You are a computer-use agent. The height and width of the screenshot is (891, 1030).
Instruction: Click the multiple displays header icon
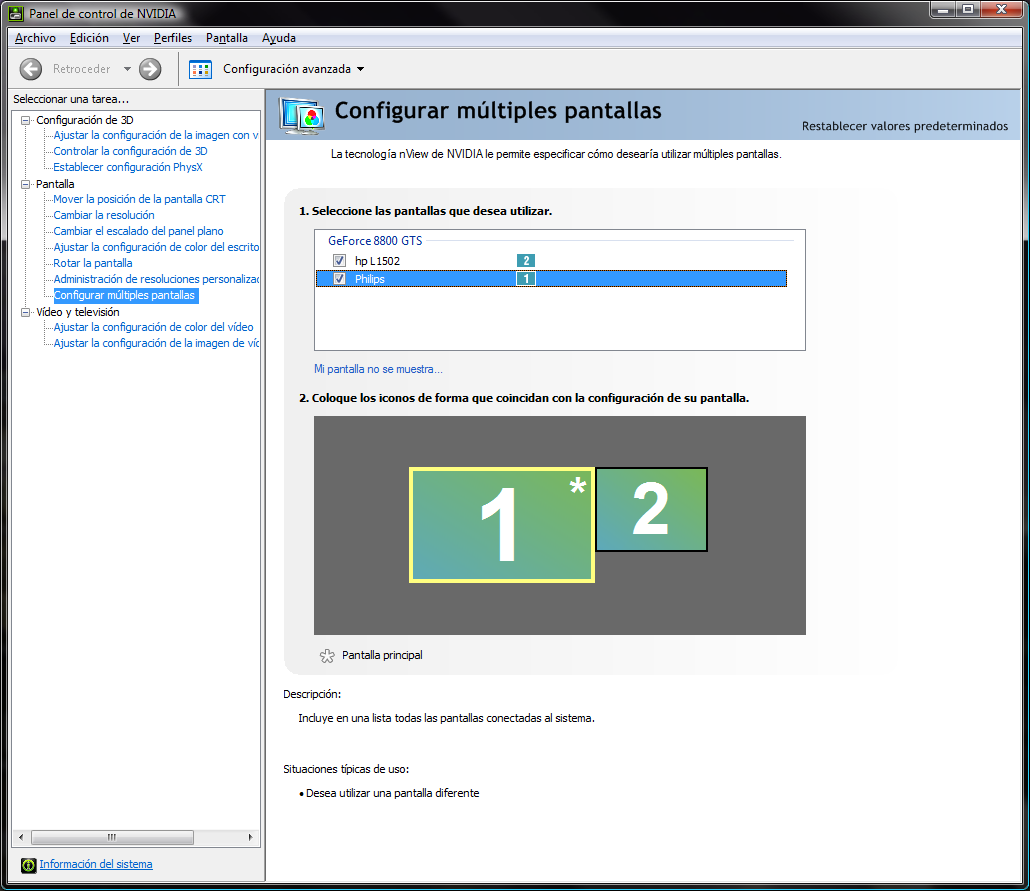tap(302, 116)
